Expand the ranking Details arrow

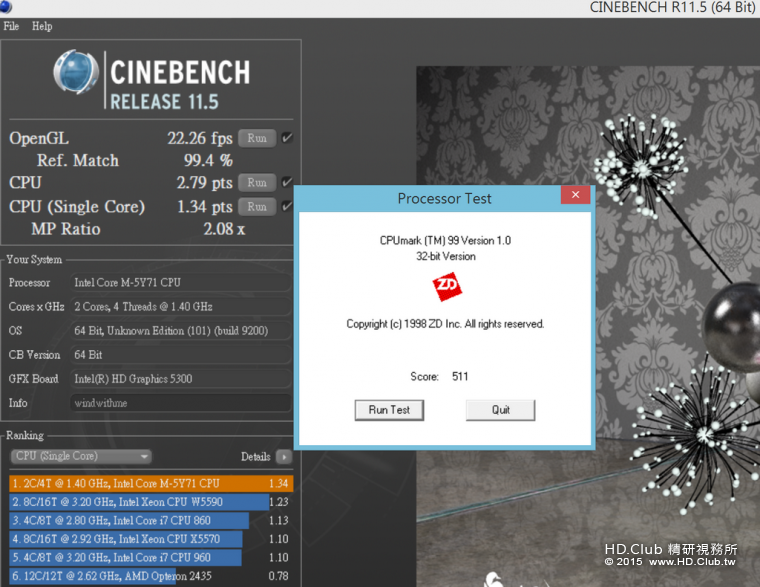(284, 457)
